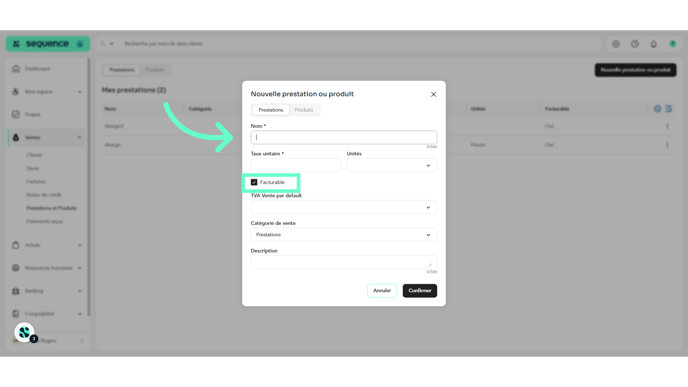Click the round badge next to Sequence logo

[80, 44]
